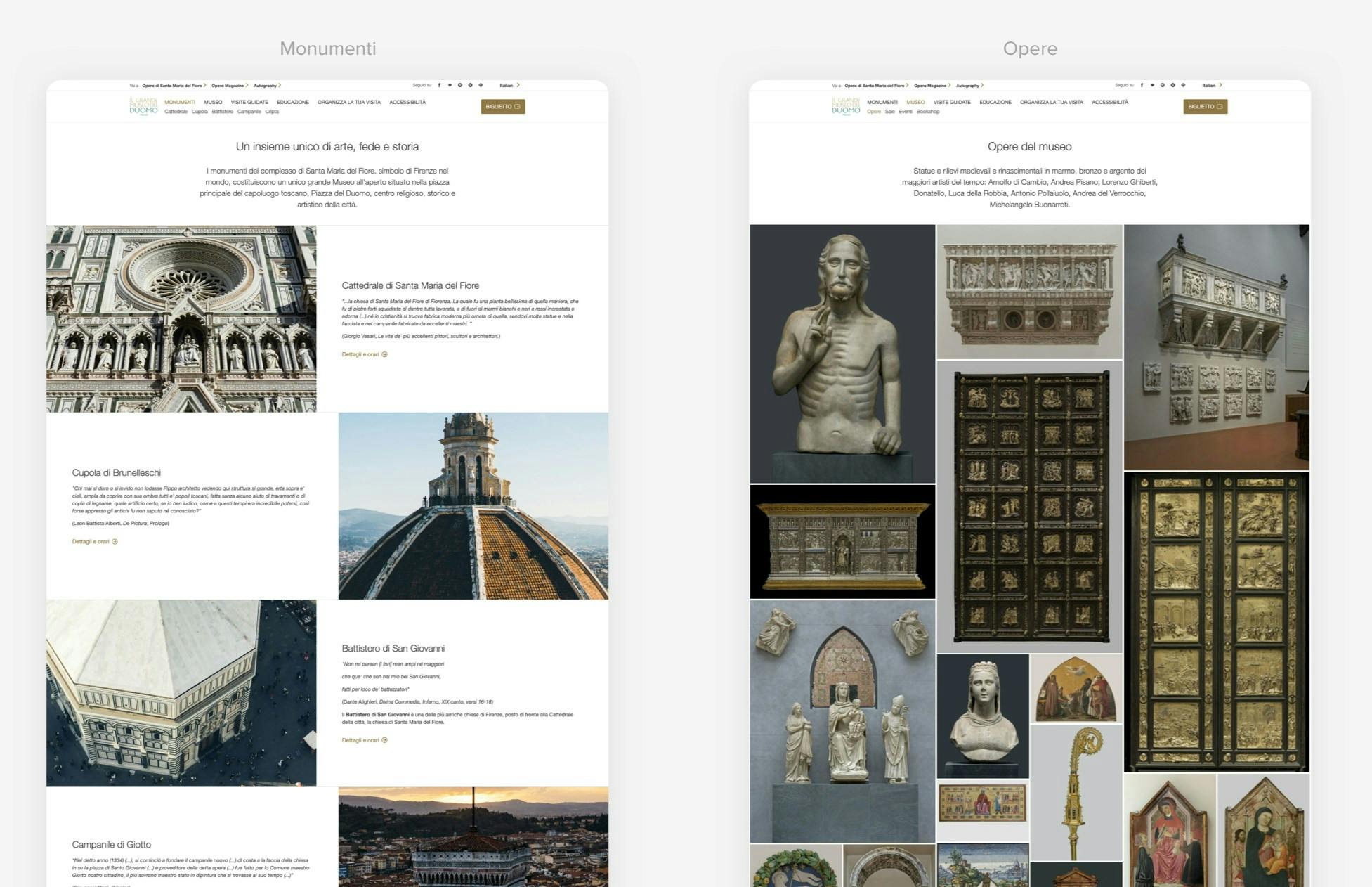Click the Cupola di Brunelleschi heading
The image size is (1372, 887).
pos(117,472)
